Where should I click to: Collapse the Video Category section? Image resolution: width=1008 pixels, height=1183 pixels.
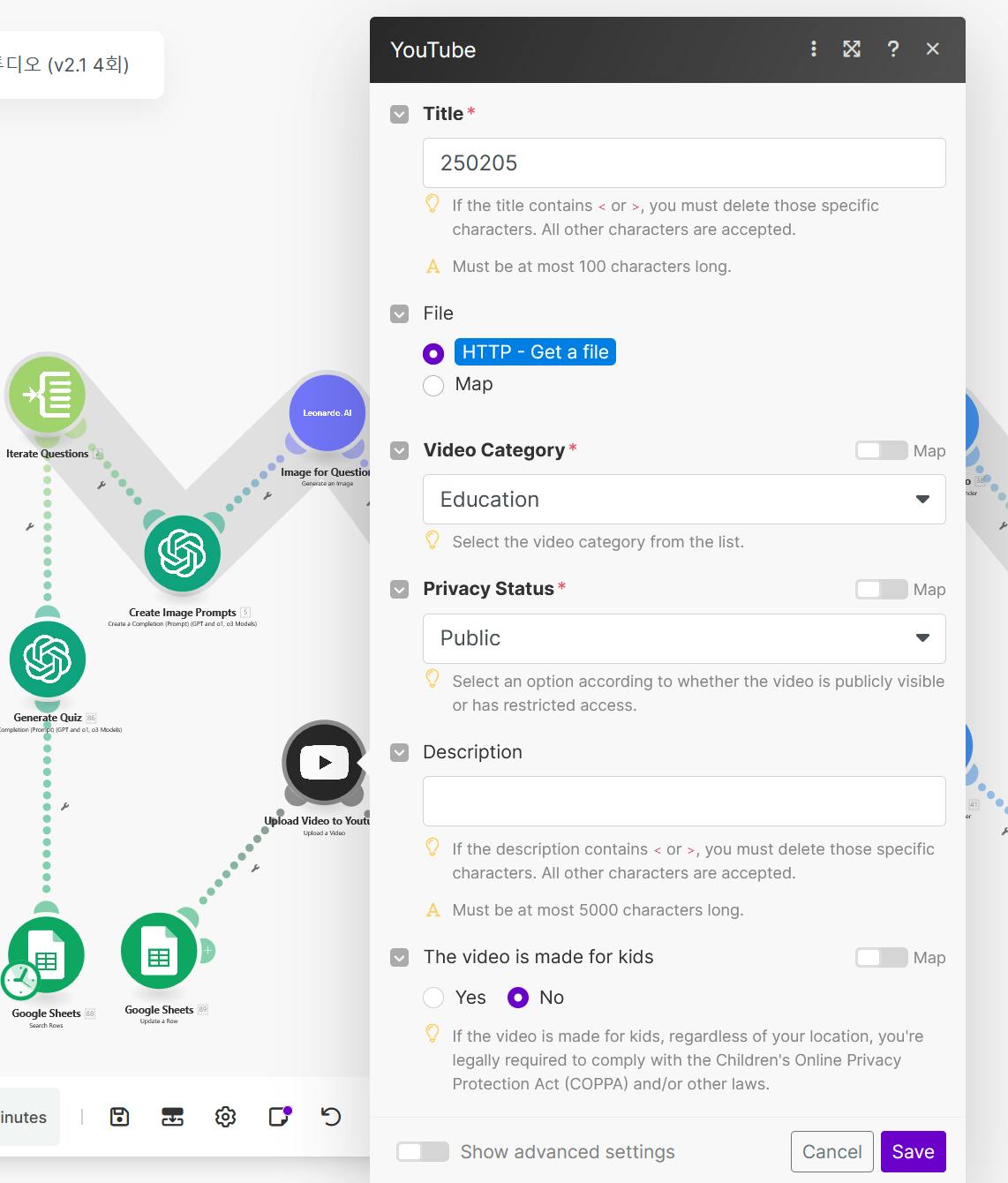pos(400,450)
